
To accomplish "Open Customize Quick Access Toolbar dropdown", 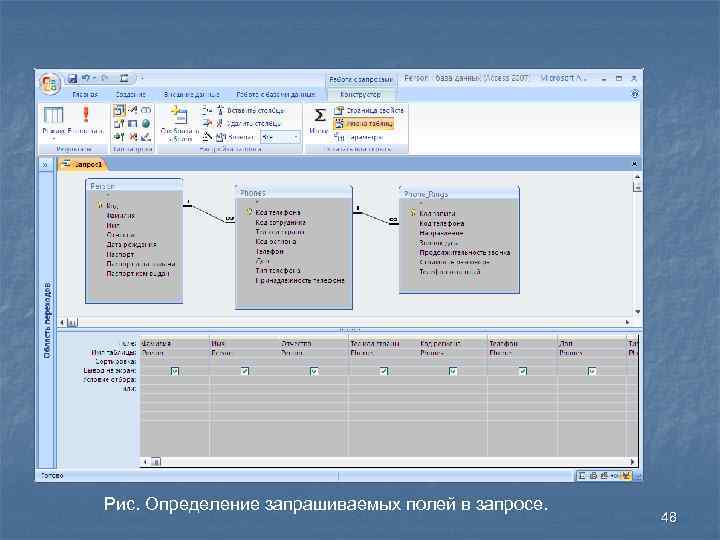I will coord(140,79).
